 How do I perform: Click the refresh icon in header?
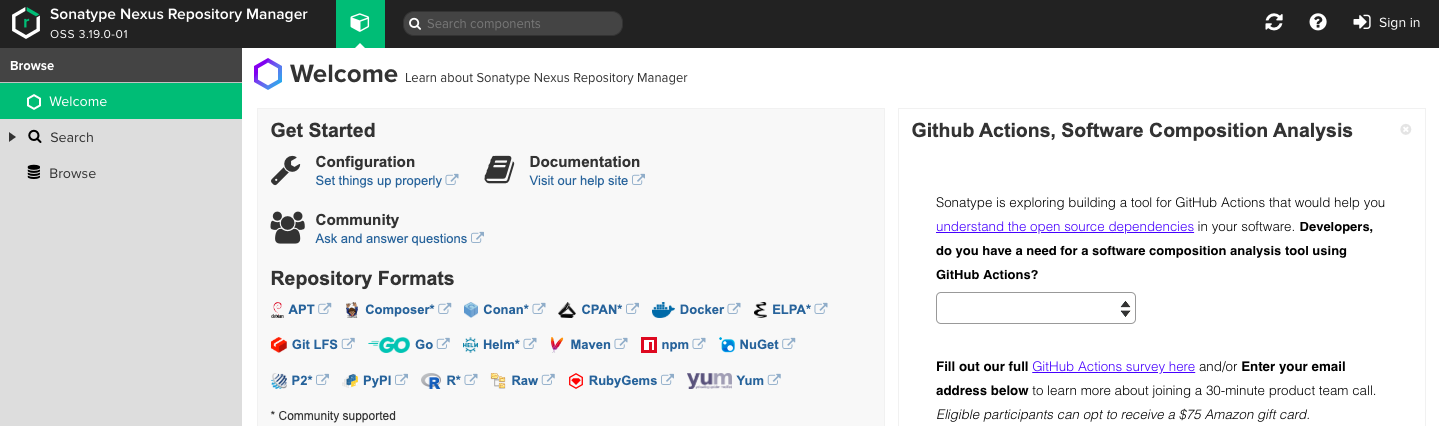pyautogui.click(x=1273, y=23)
